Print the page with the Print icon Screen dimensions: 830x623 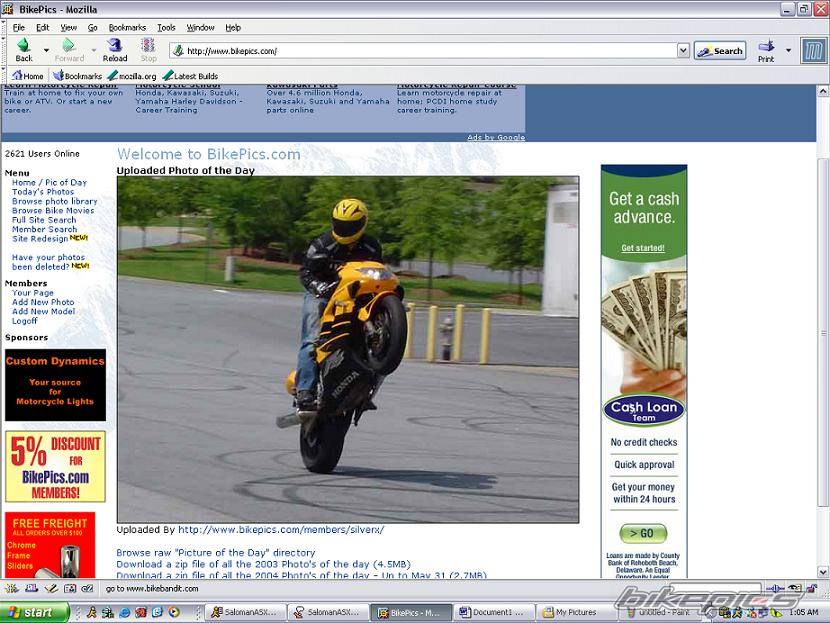(766, 51)
